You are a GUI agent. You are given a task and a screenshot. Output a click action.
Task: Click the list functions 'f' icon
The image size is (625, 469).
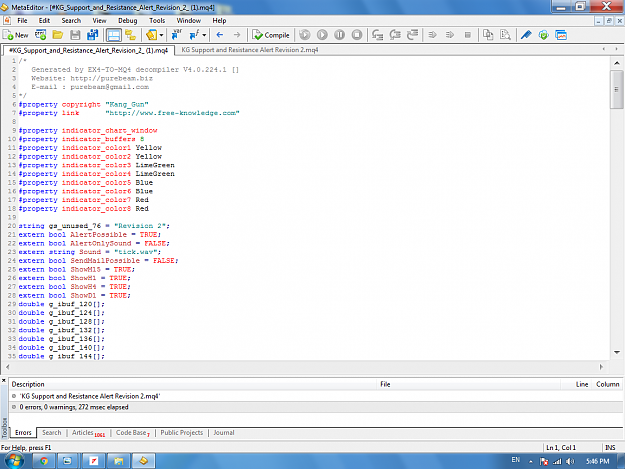coord(194,35)
